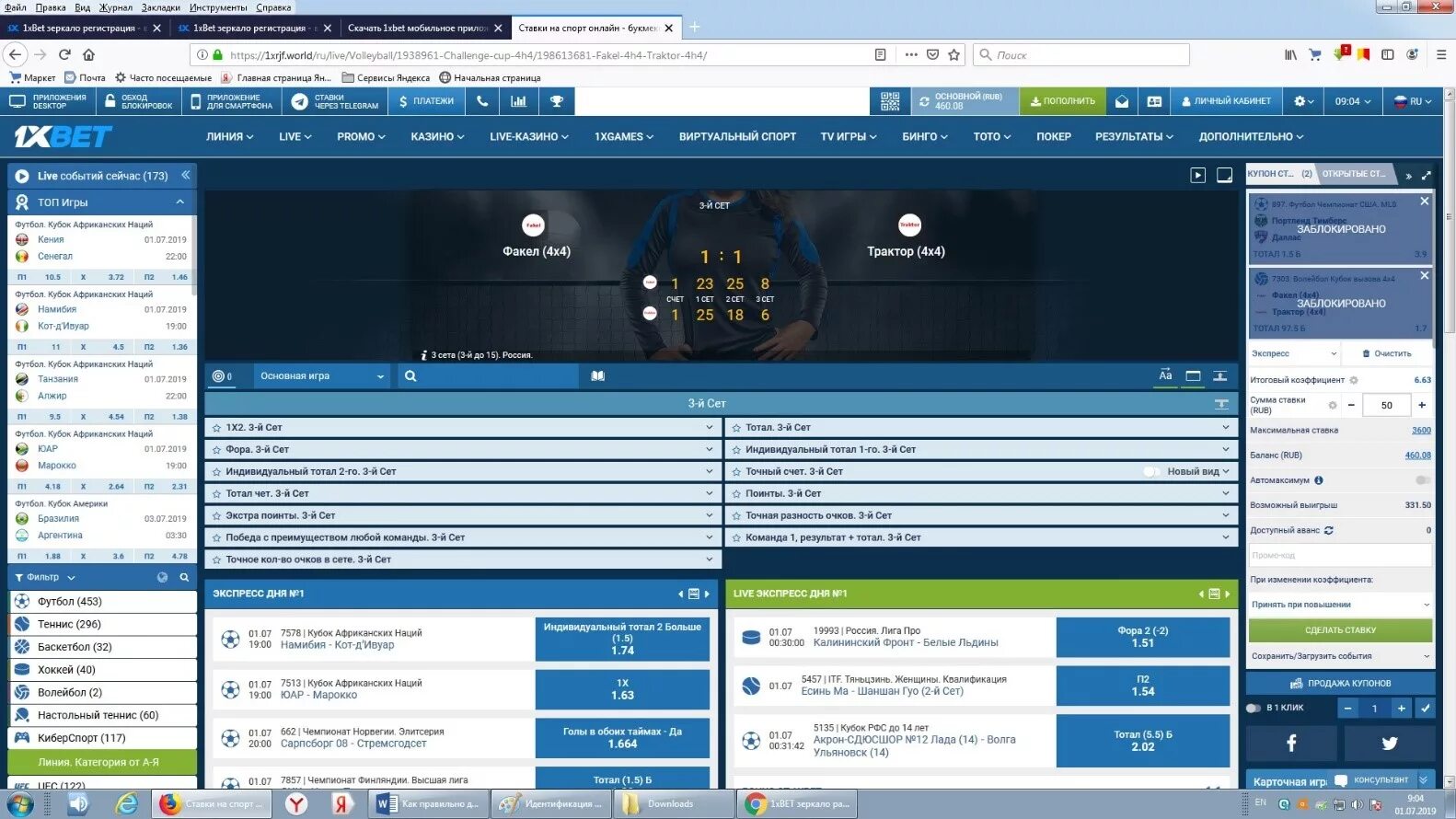The height and width of the screenshot is (819, 1456).
Task: Open the КАЗИНО menu
Action: click(437, 136)
